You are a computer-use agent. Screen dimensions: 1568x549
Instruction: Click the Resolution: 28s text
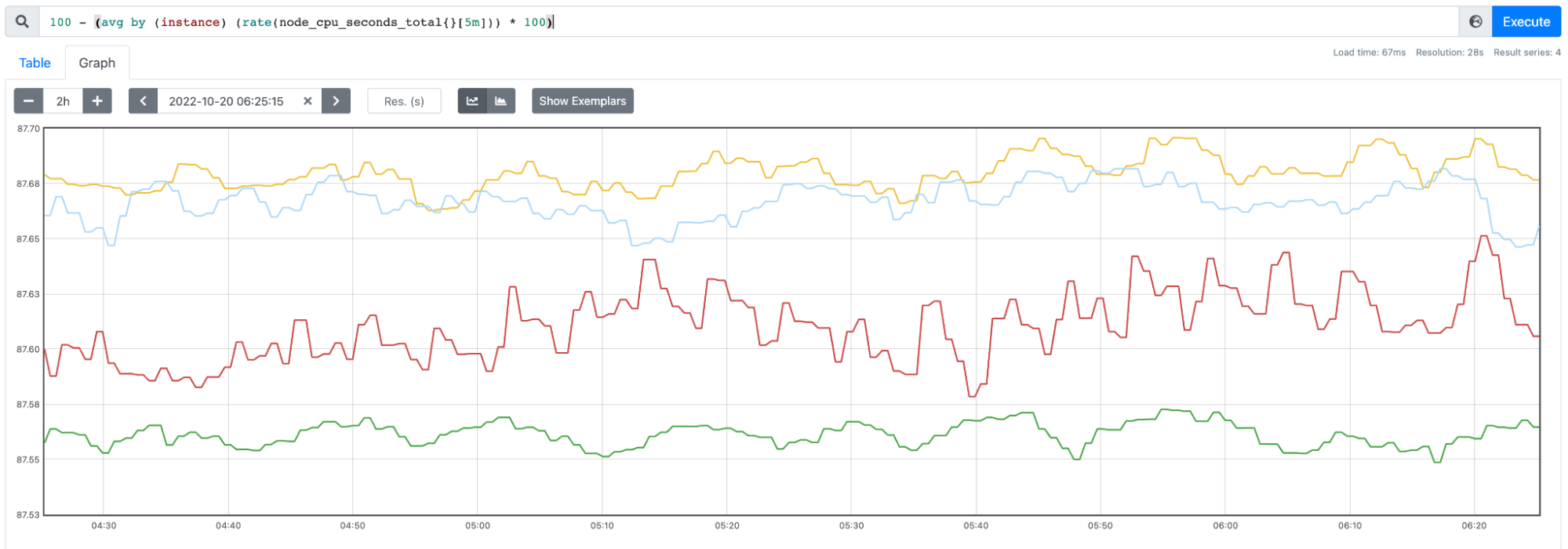pyautogui.click(x=1450, y=53)
